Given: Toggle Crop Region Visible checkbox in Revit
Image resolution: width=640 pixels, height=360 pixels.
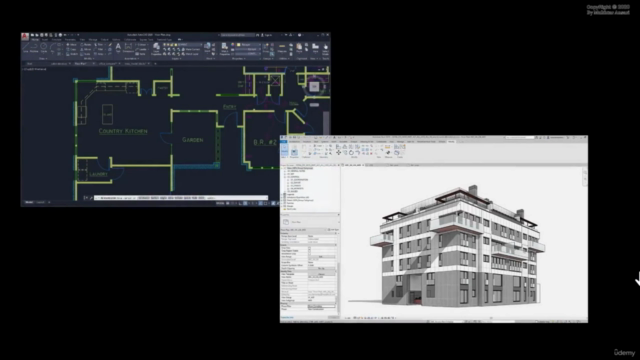Looking at the screenshot, I should (309, 251).
